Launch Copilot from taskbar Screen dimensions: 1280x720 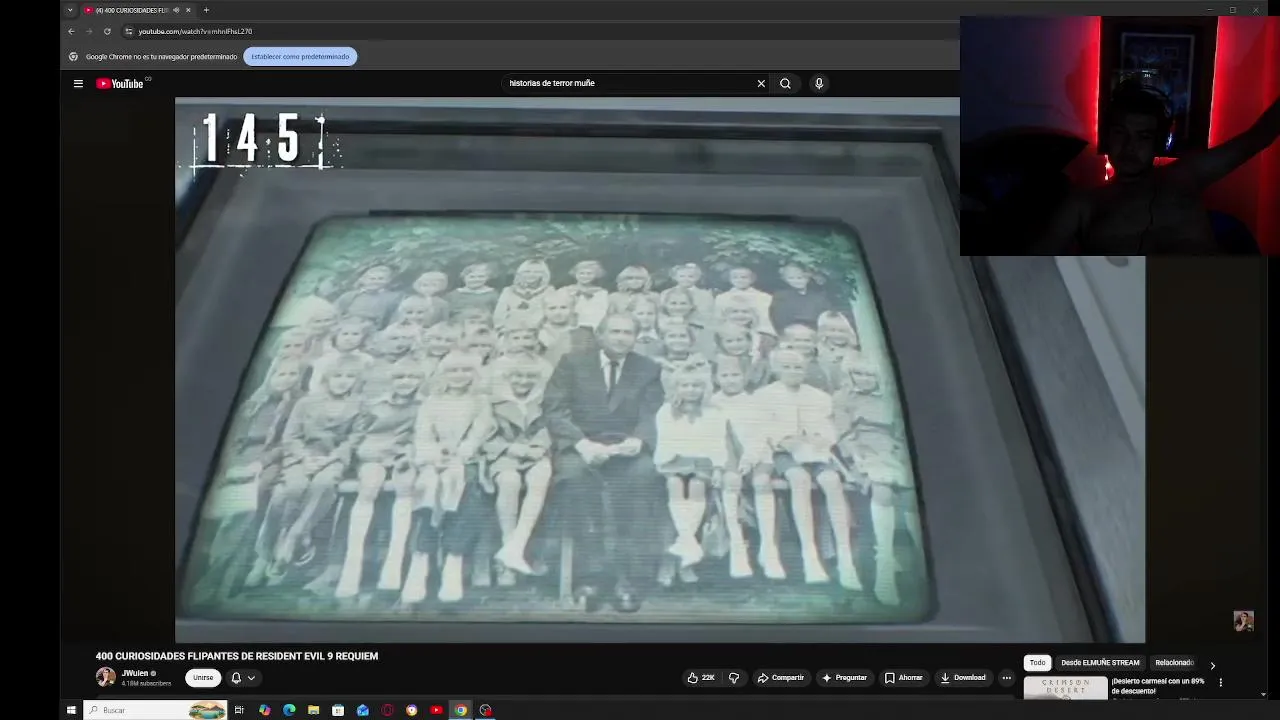264,710
